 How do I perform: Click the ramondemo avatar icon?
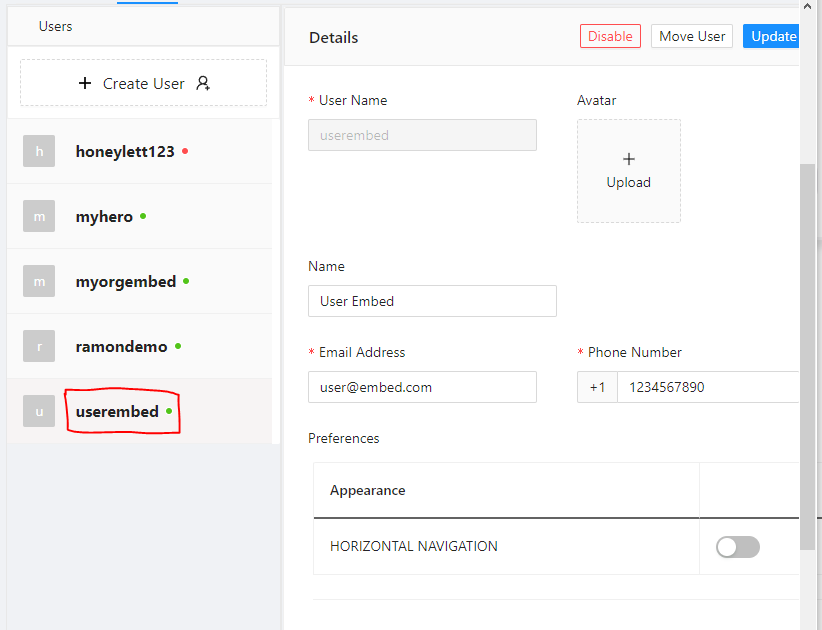coord(39,347)
